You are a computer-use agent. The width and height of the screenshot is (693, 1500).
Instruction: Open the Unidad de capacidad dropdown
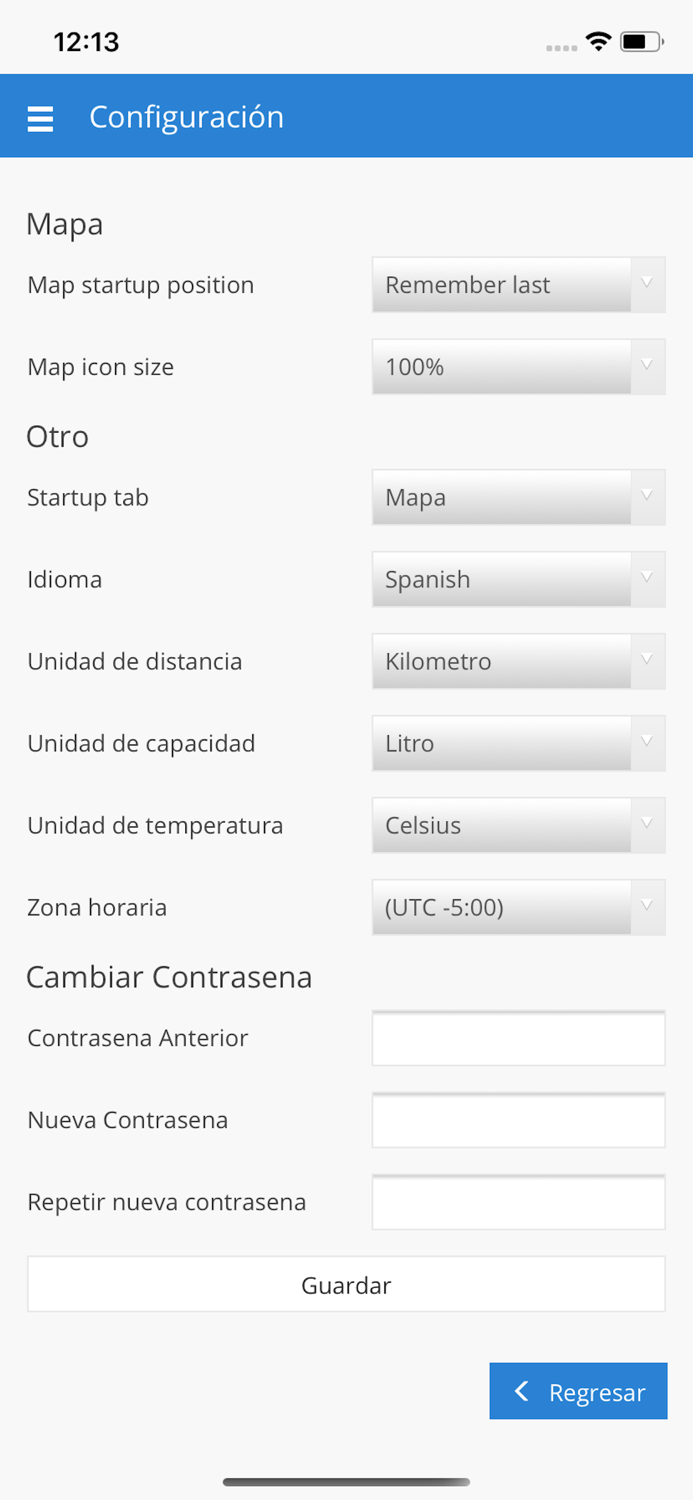click(518, 743)
